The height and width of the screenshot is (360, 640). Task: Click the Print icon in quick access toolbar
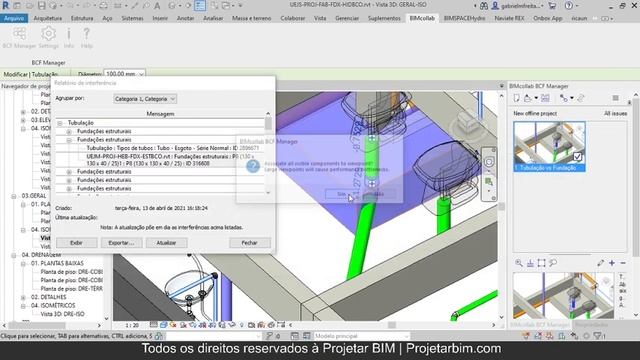pos(104,6)
